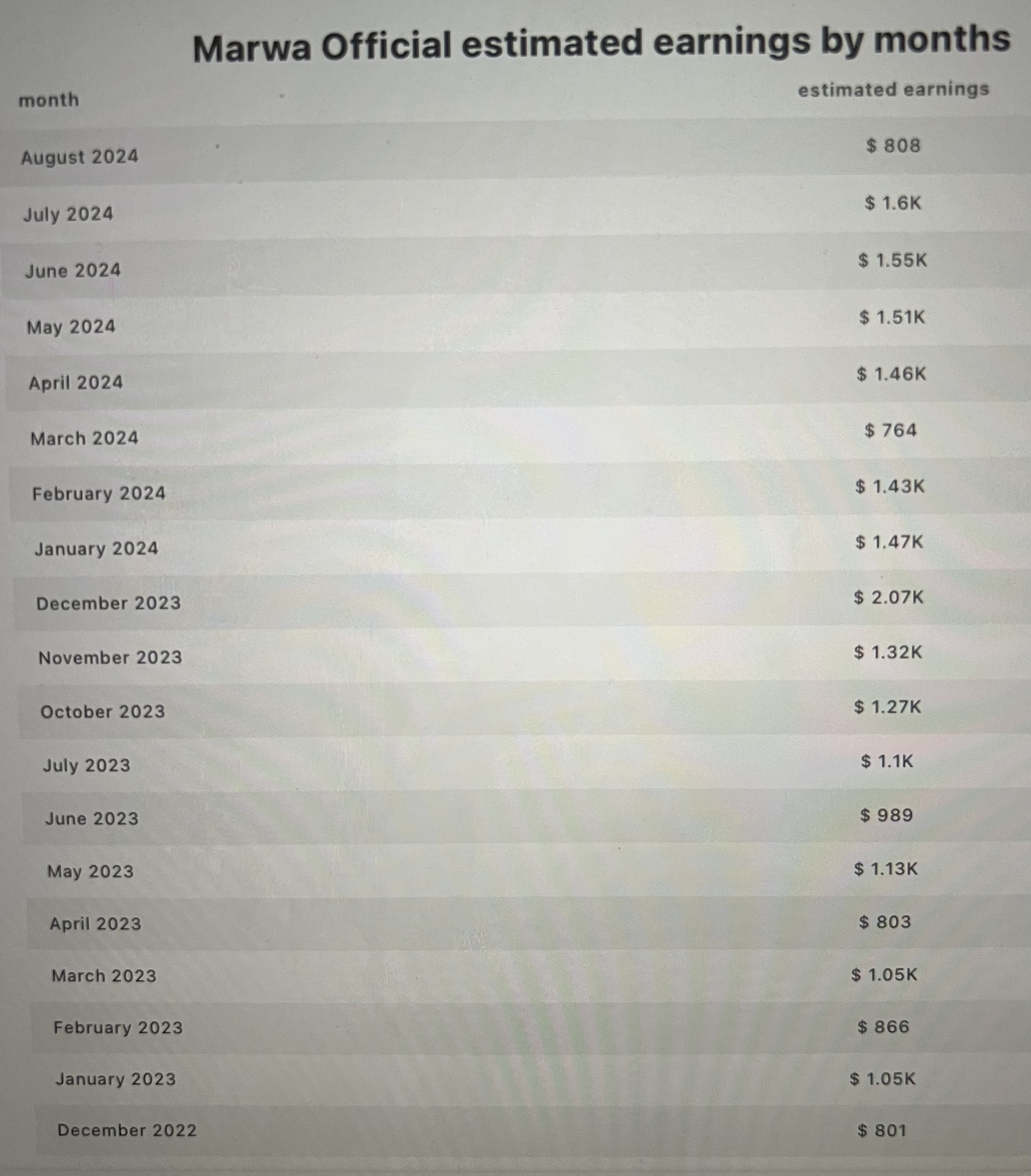Select the May 2024 month cell
Screen dimensions: 1031x1176
(x=71, y=327)
